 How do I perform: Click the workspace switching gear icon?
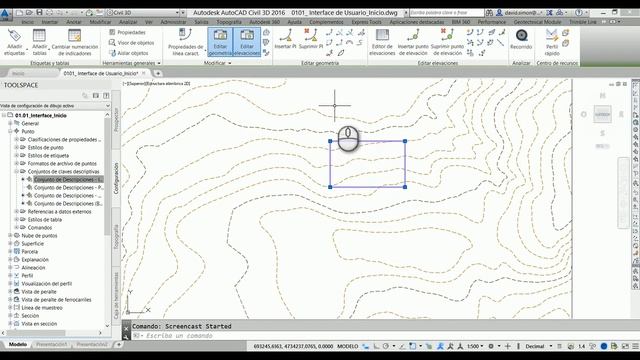coord(492,346)
